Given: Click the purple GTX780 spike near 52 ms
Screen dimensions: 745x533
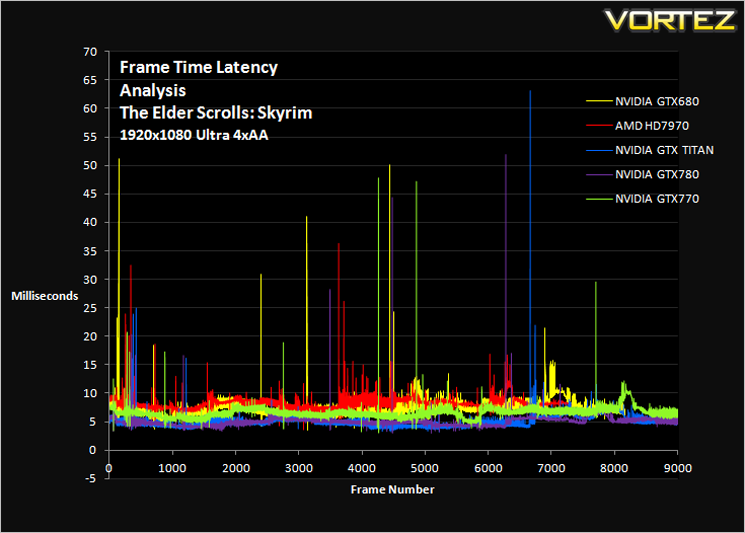Looking at the screenshot, I should tap(506, 156).
